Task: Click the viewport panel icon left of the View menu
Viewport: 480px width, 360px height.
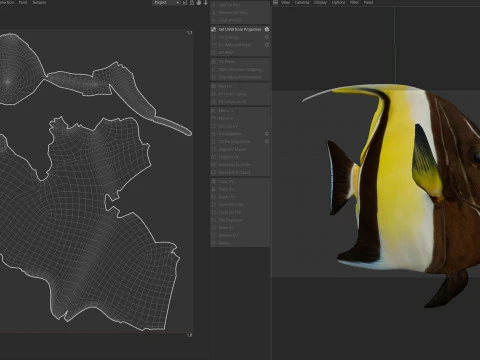Action: point(275,3)
